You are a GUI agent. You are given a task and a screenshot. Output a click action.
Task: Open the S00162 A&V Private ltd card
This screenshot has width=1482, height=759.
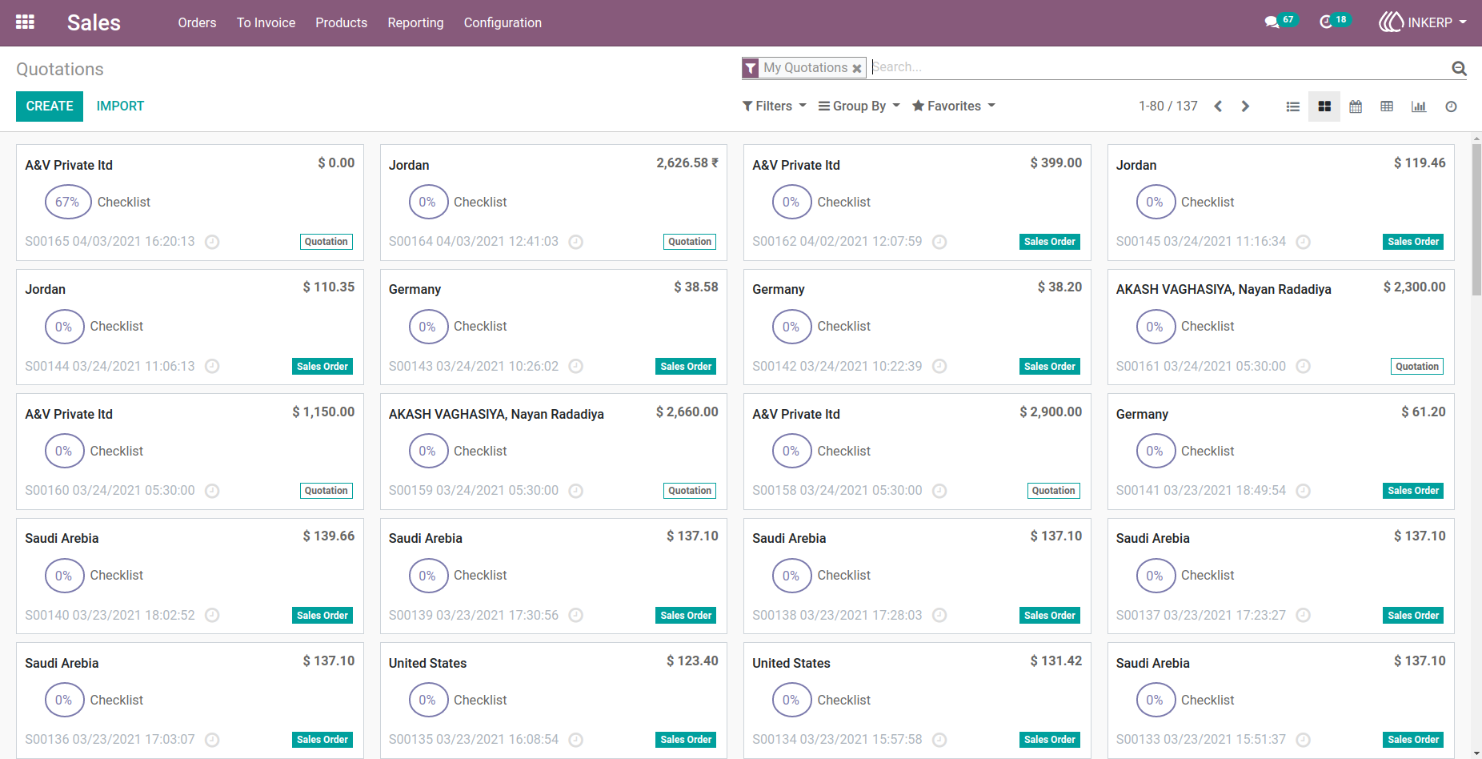click(x=915, y=202)
